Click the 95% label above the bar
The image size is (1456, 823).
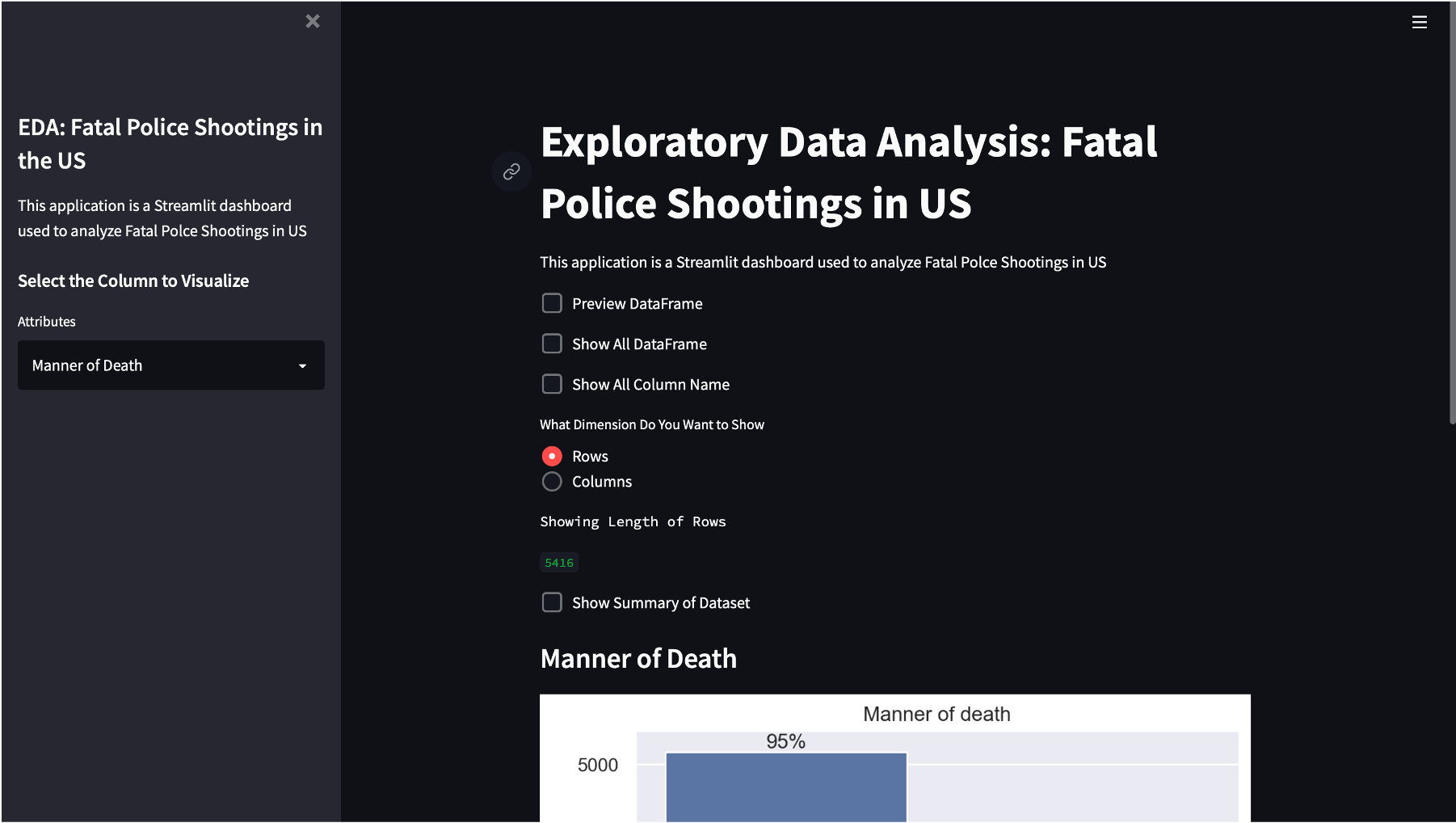click(785, 741)
